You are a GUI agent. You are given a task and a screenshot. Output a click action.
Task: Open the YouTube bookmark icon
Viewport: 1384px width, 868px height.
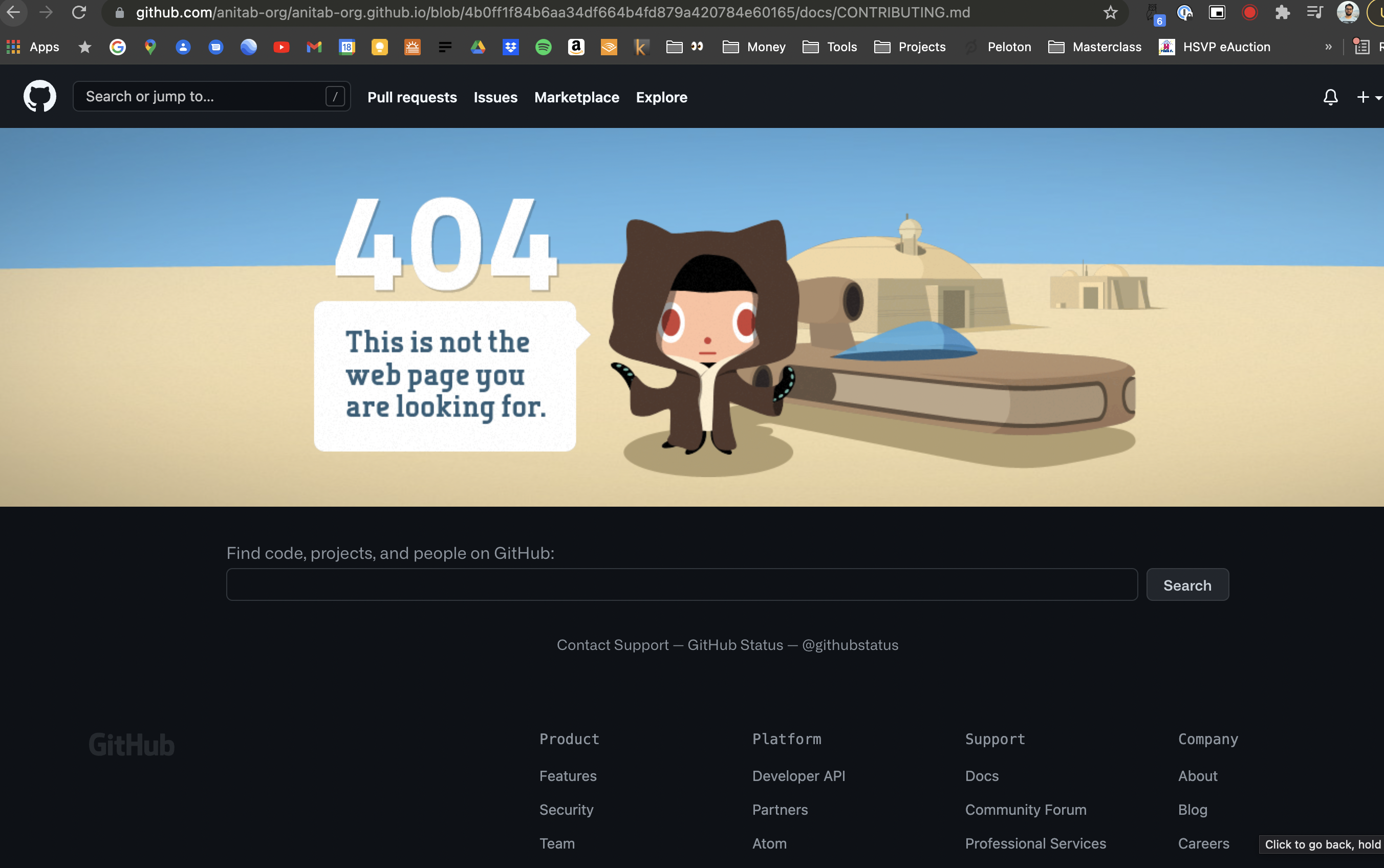(x=282, y=47)
